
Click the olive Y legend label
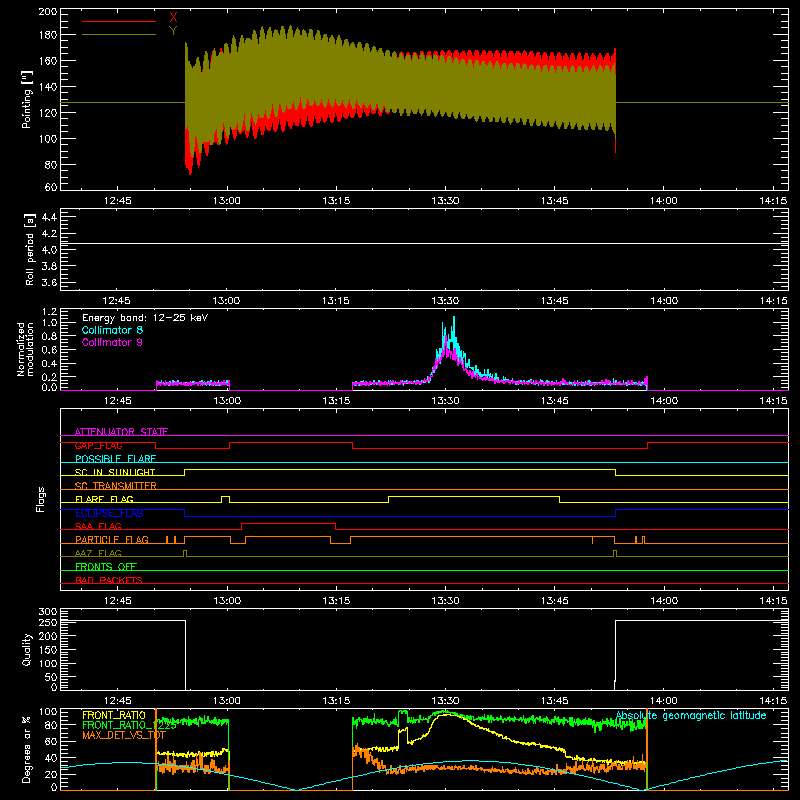point(173,31)
